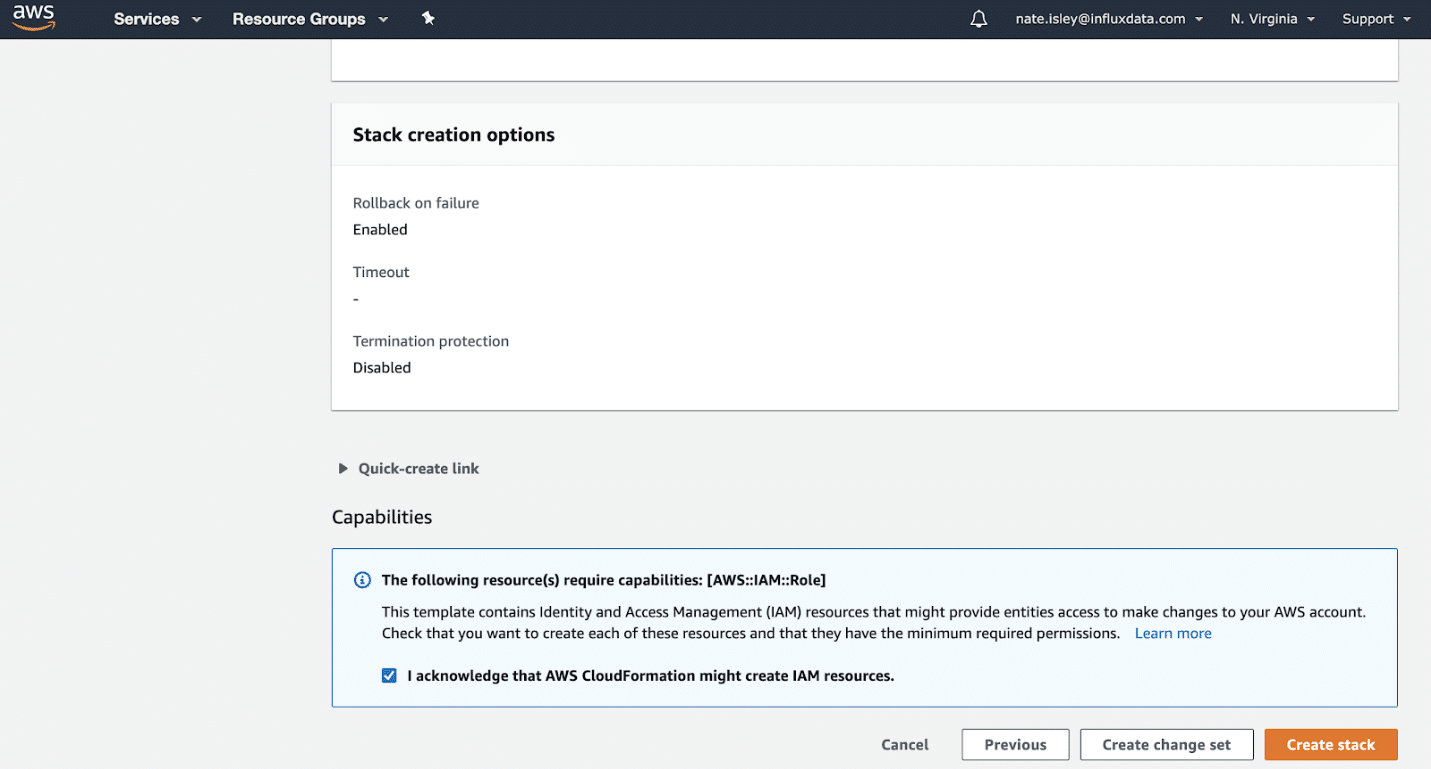
Task: Click Cancel to abandon stack creation
Action: (x=904, y=744)
